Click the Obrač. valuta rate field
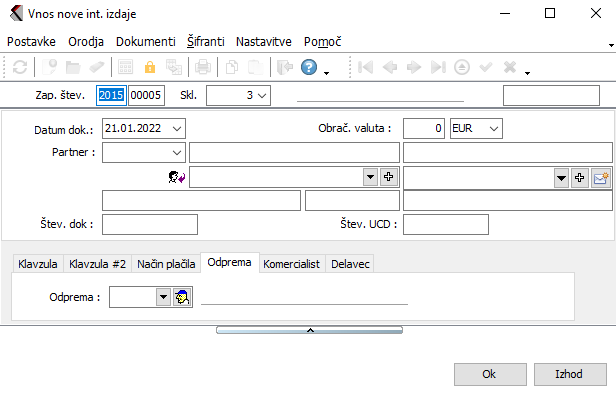 click(x=424, y=129)
